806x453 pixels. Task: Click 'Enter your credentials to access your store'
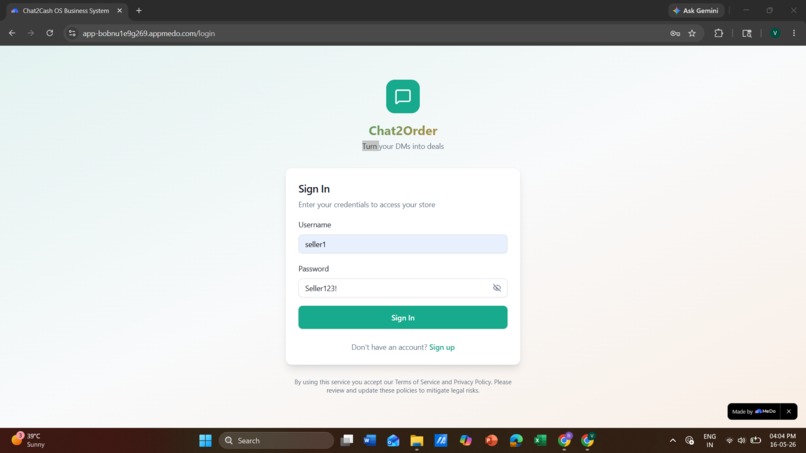(x=367, y=205)
